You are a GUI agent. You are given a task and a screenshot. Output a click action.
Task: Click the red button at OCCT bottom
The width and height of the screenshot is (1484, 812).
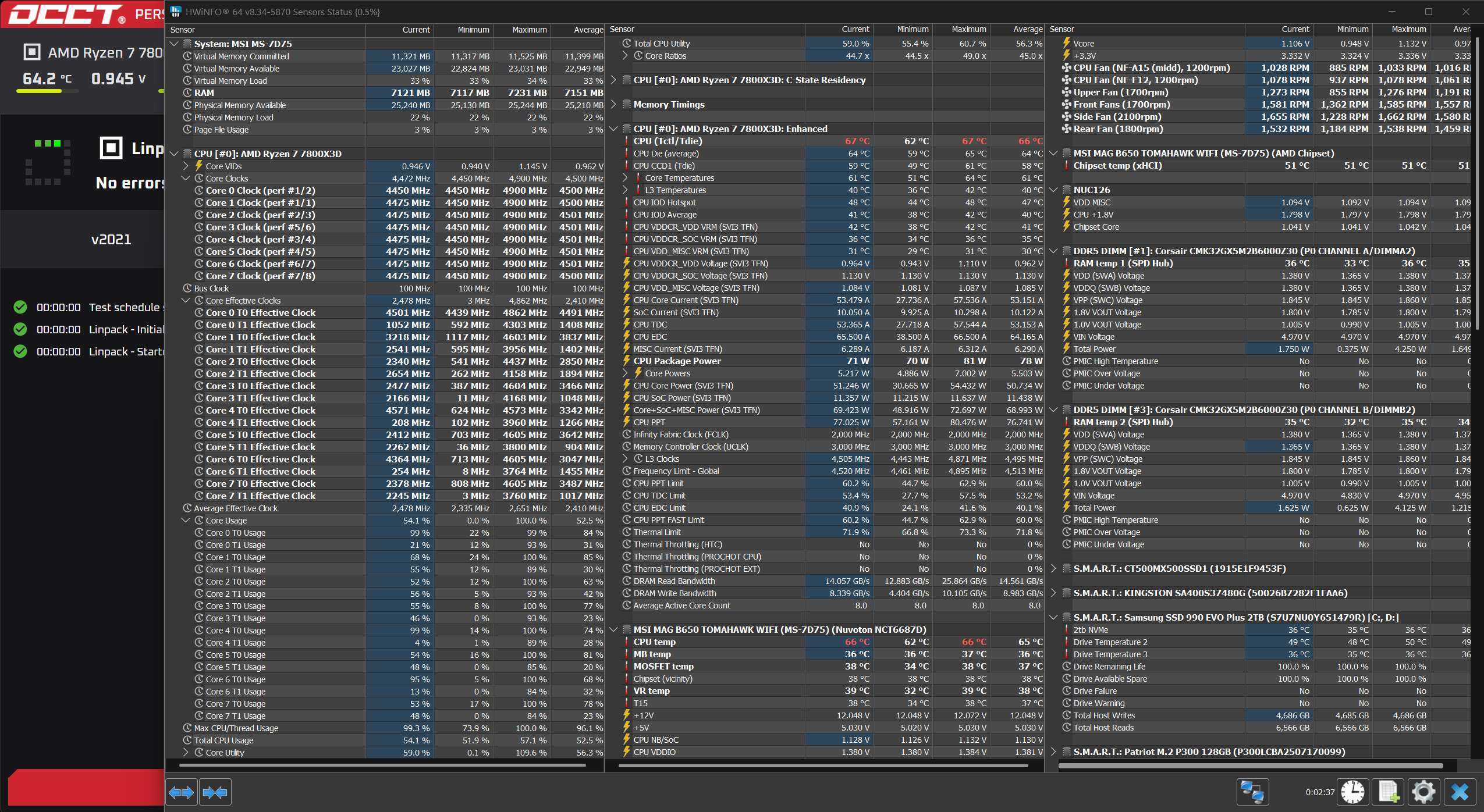pyautogui.click(x=86, y=788)
